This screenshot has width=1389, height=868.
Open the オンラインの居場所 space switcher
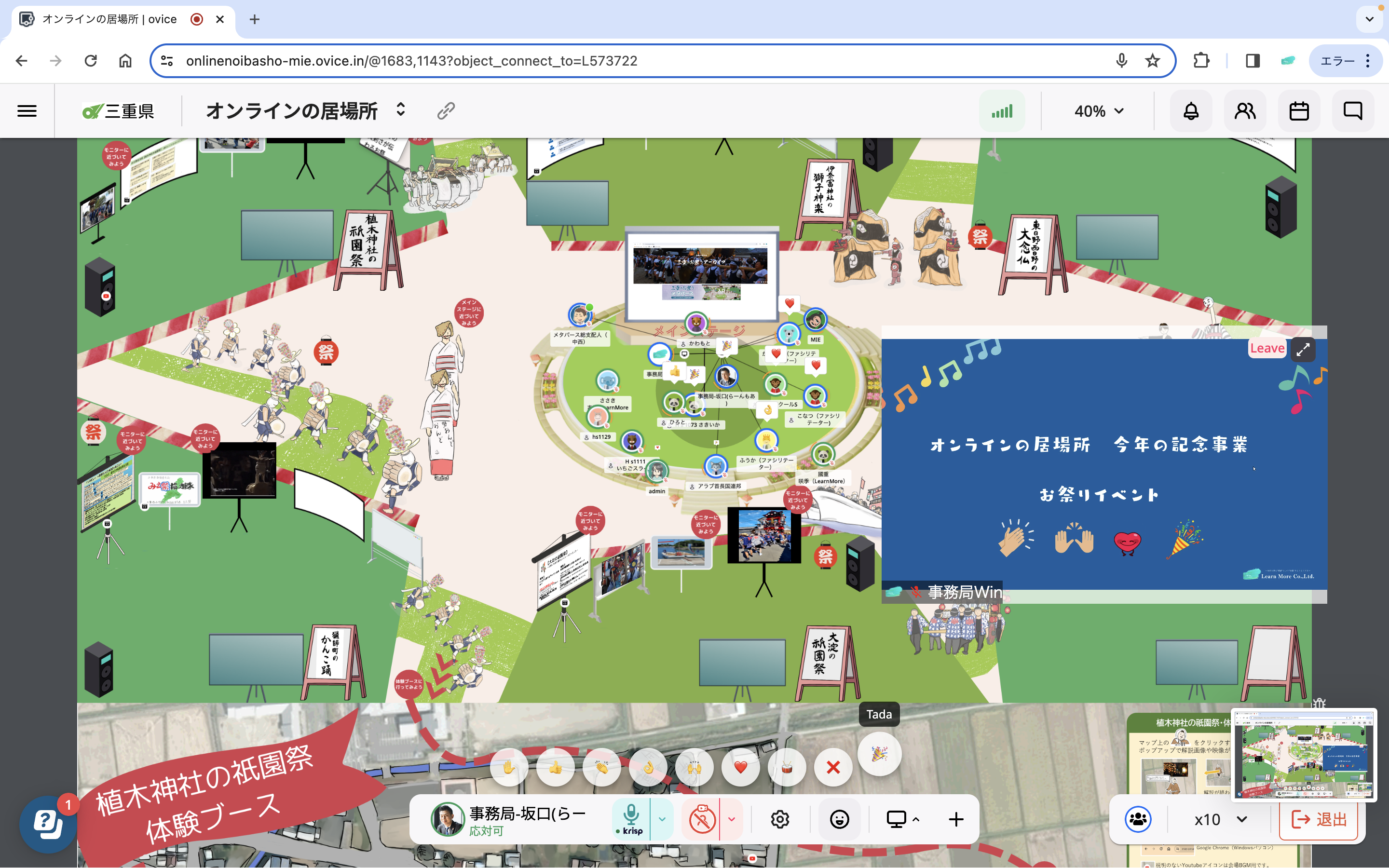(x=401, y=109)
